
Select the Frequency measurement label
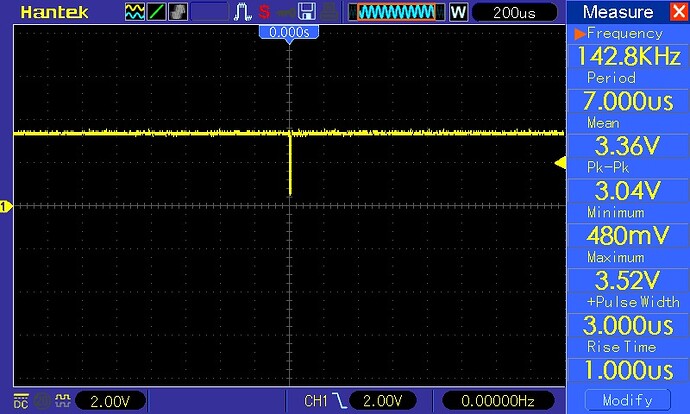625,33
